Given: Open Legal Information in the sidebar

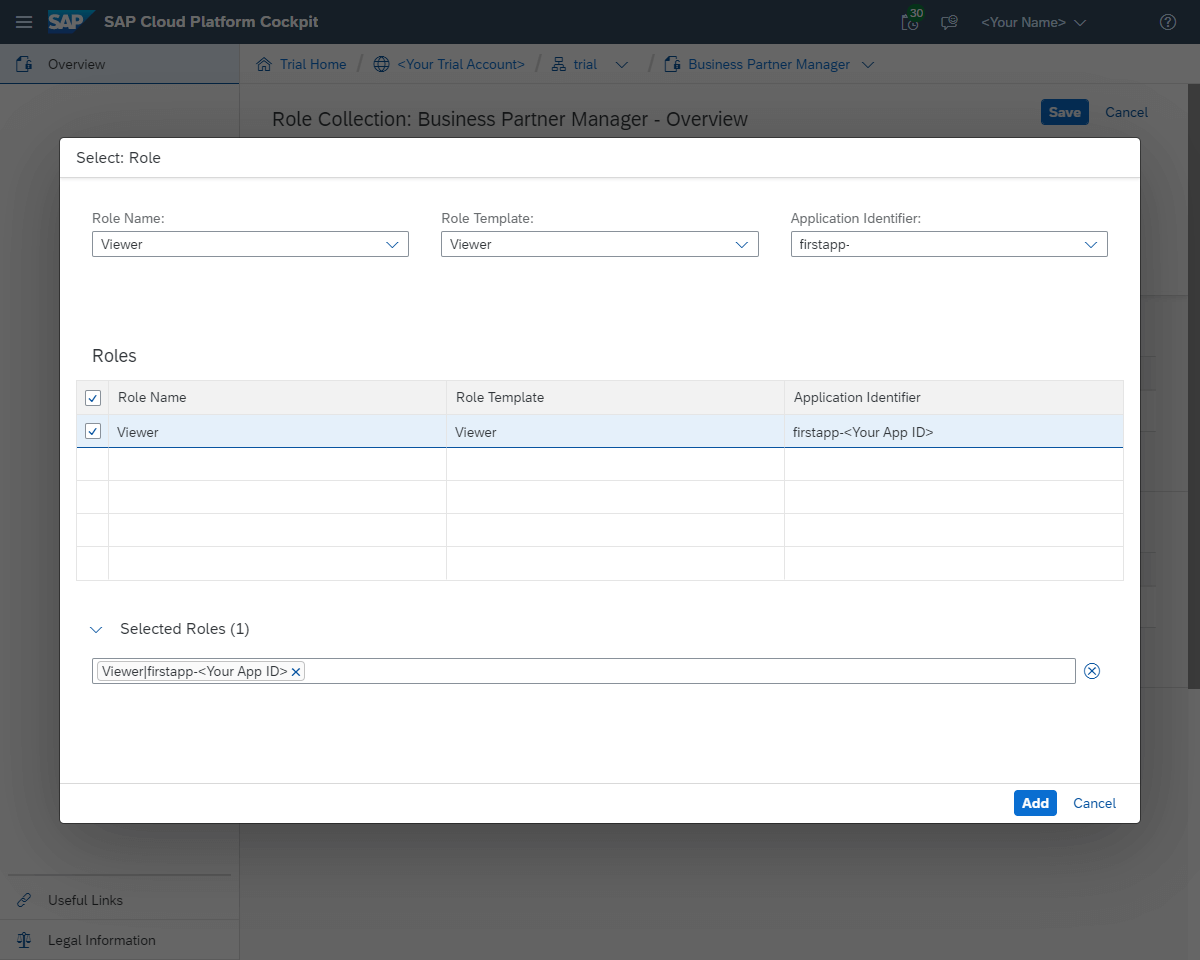Looking at the screenshot, I should [120, 940].
